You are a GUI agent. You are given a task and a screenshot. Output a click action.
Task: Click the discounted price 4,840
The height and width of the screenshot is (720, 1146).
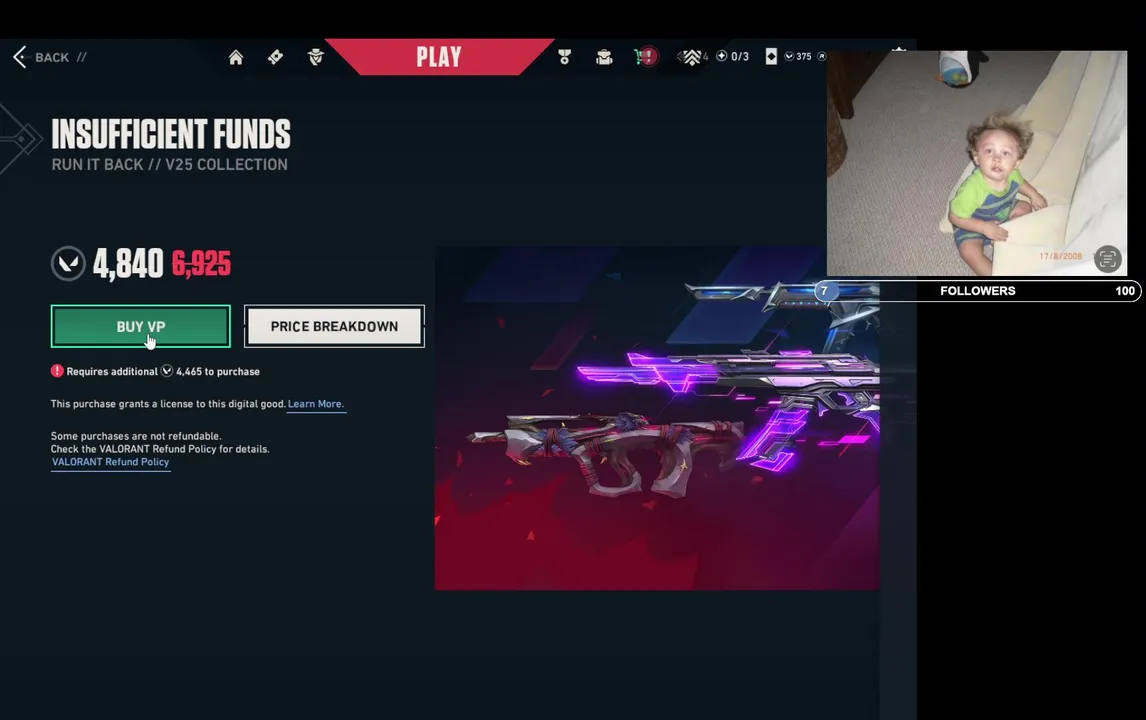tap(128, 263)
